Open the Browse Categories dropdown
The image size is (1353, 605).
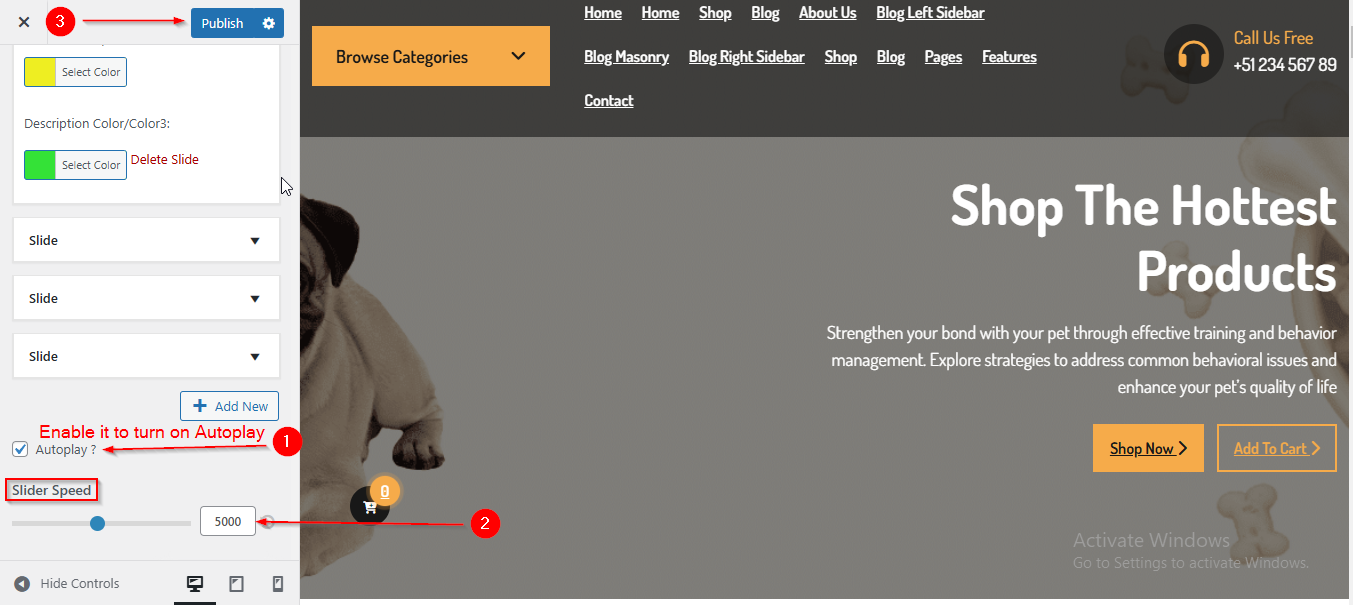431,56
